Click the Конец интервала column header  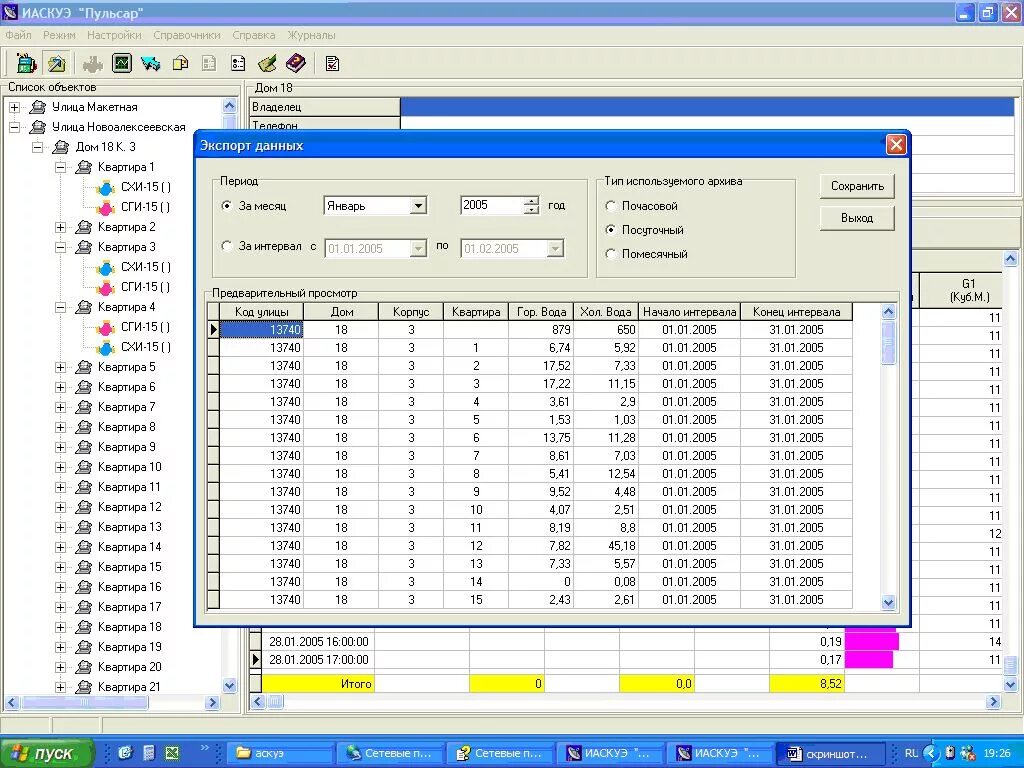797,312
